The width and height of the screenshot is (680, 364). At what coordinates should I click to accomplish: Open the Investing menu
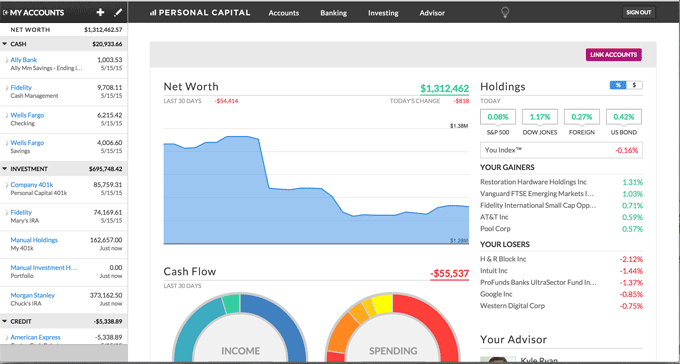[383, 13]
